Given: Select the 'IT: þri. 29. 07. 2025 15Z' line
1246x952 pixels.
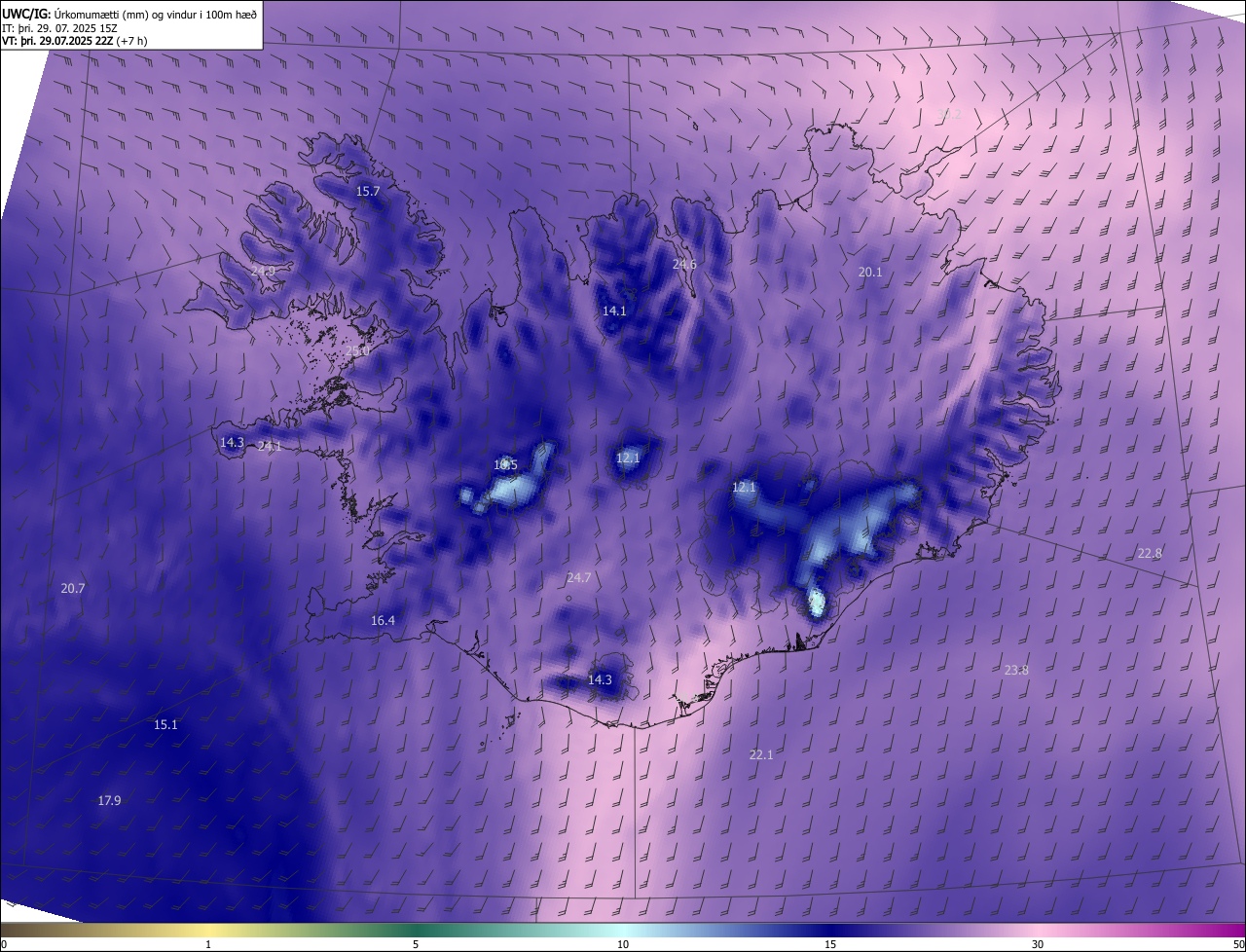Looking at the screenshot, I should point(61,27).
